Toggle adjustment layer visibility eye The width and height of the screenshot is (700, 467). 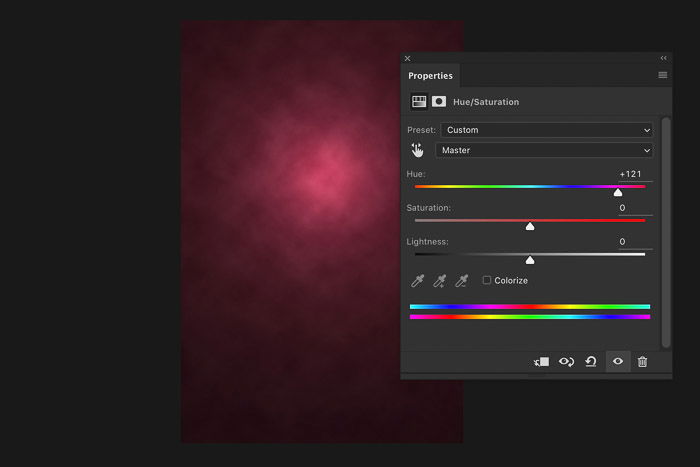[x=618, y=361]
